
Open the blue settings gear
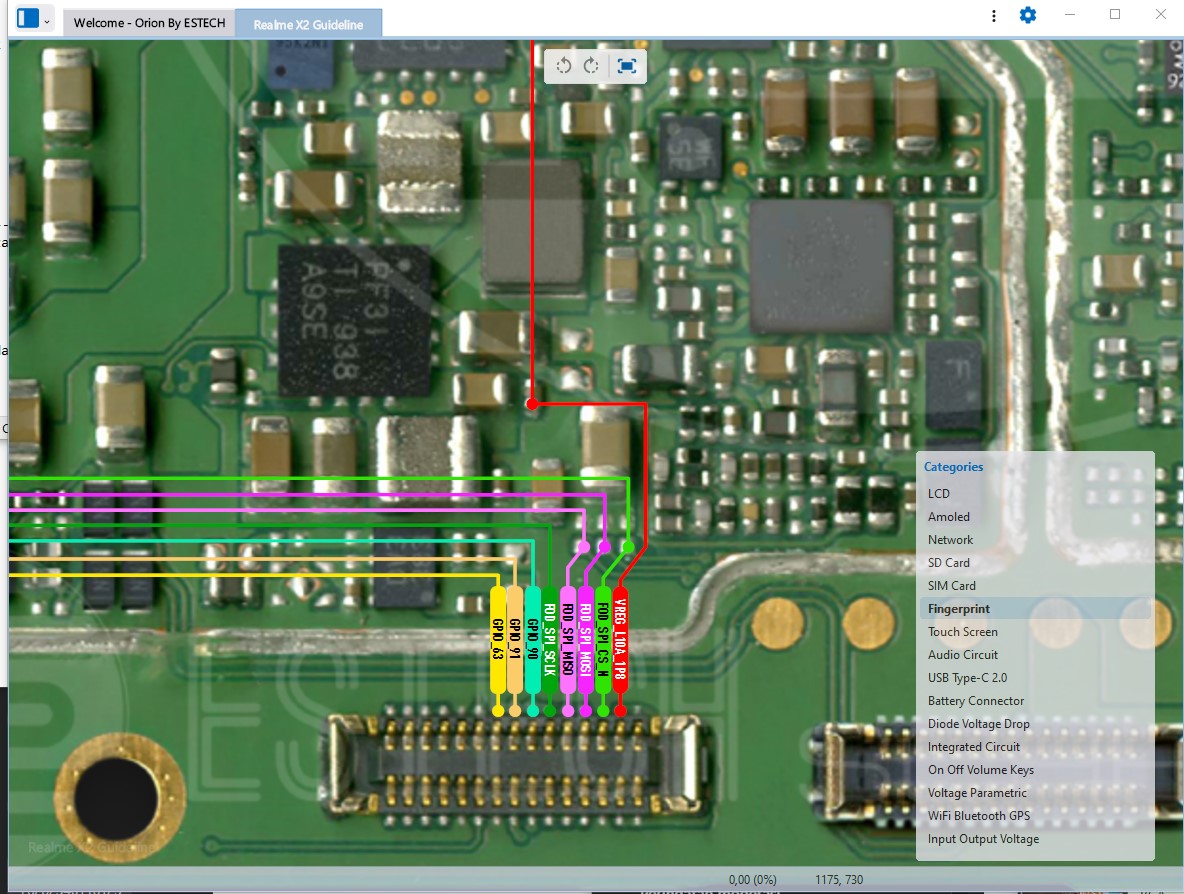point(1028,15)
